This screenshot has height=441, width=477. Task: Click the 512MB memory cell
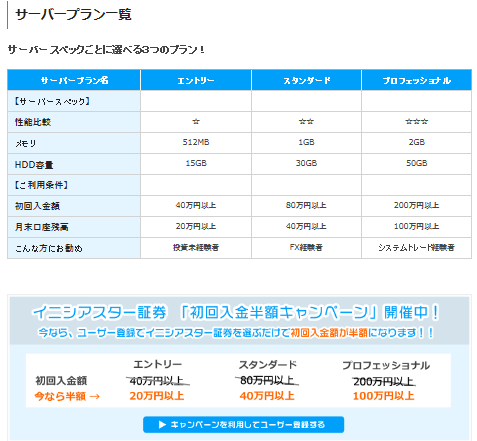coord(196,142)
